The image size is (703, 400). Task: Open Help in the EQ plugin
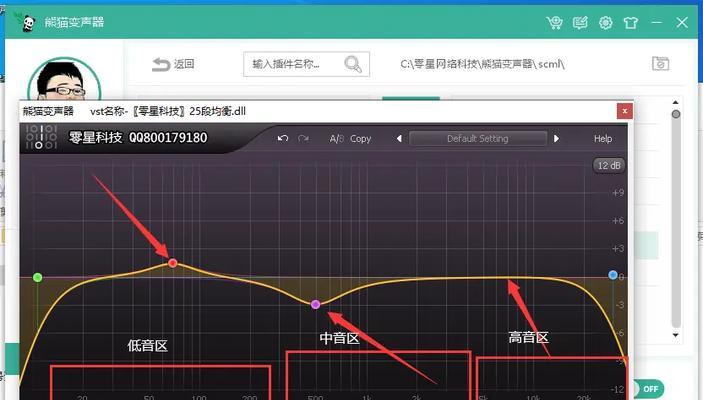tap(603, 139)
